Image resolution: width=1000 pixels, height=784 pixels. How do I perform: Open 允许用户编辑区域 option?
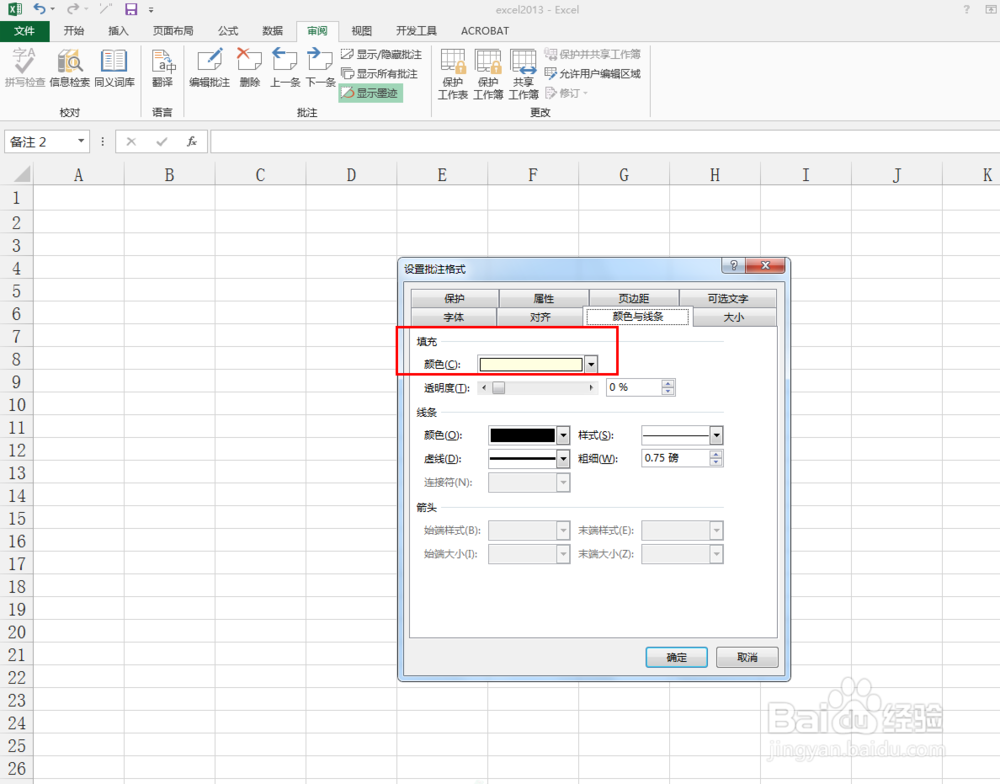[x=592, y=73]
